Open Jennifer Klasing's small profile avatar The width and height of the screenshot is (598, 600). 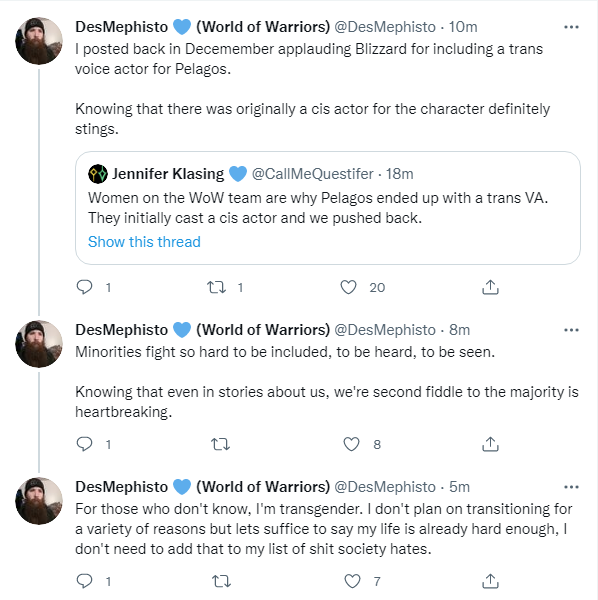[x=98, y=174]
